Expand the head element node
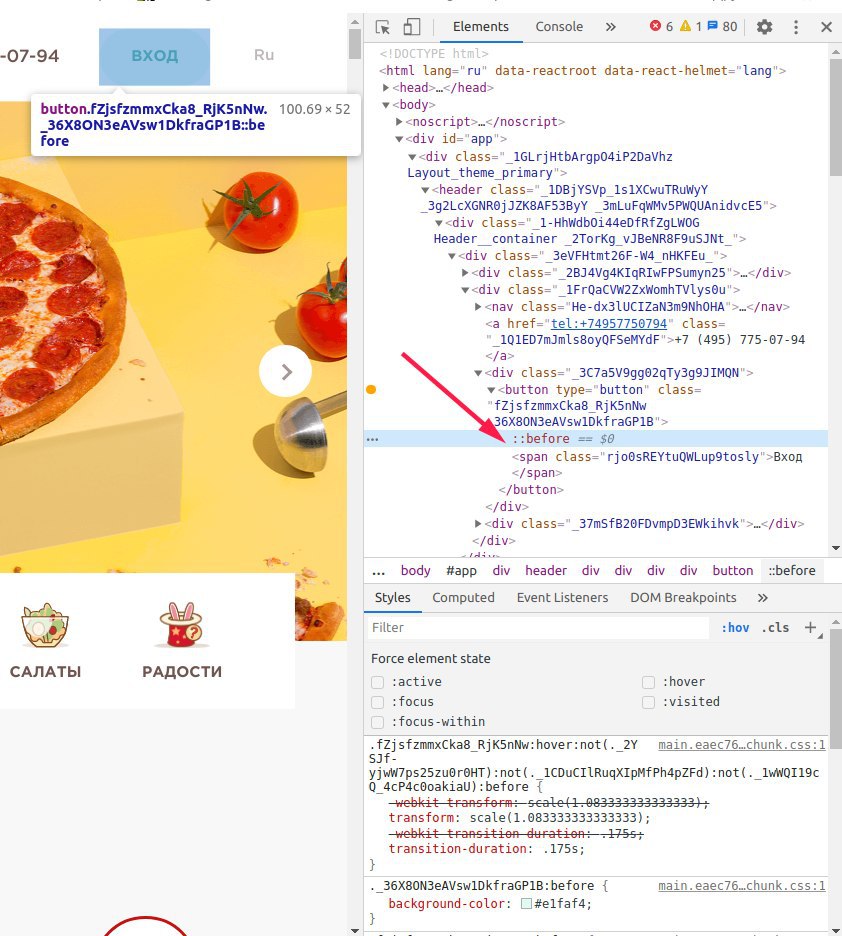The image size is (842, 936). [386, 88]
